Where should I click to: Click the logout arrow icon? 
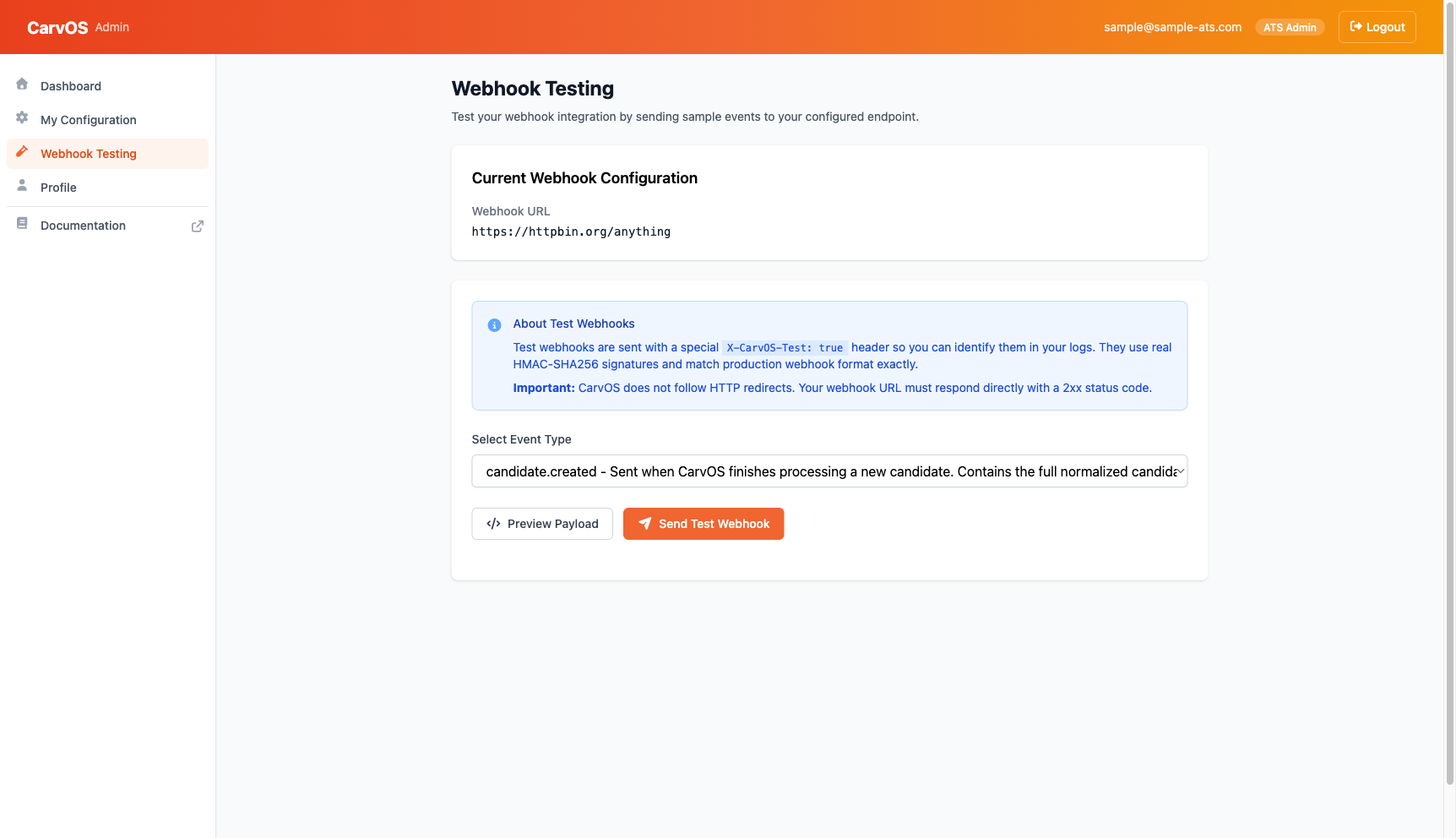(x=1356, y=26)
